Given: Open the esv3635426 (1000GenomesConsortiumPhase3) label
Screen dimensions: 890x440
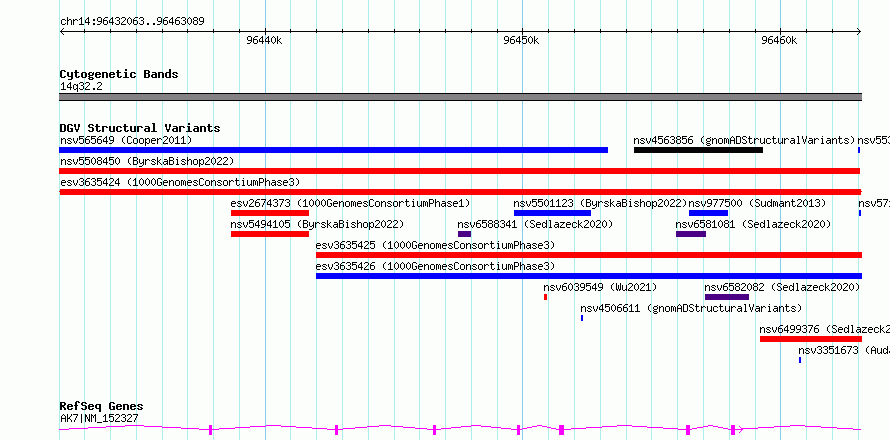Looking at the screenshot, I should 435,266.
